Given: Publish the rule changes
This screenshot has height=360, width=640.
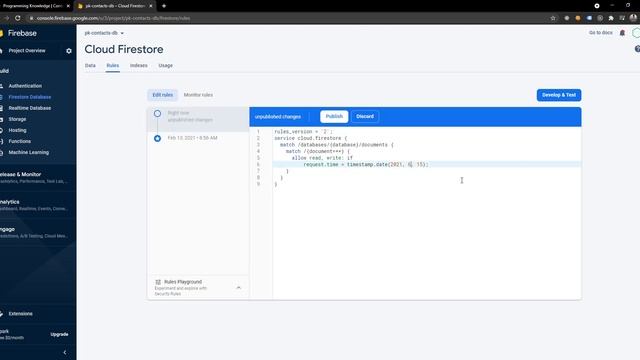Looking at the screenshot, I should [334, 116].
